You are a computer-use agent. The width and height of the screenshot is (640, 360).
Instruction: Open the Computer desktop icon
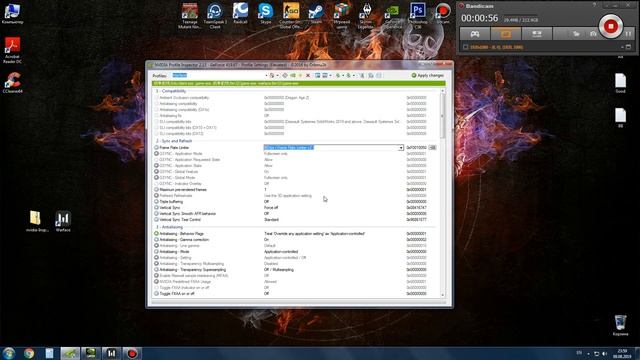click(x=12, y=13)
